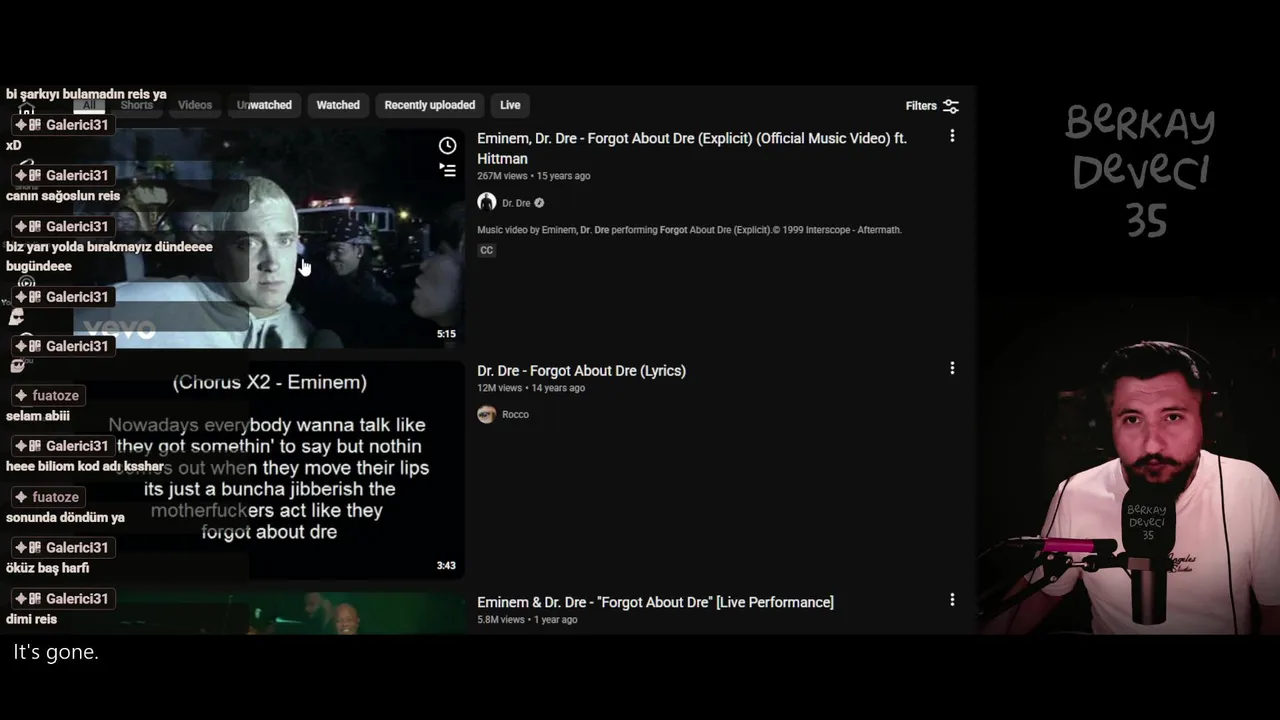The height and width of the screenshot is (720, 1280).
Task: Play the Eminem official music video thumbnail
Action: point(268,238)
